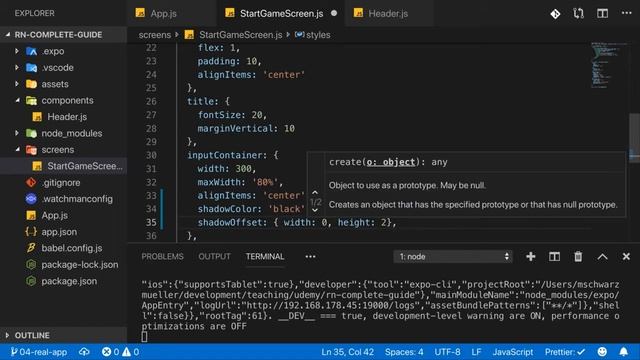
Task: Click line number 35 in gutter
Action: 151,222
